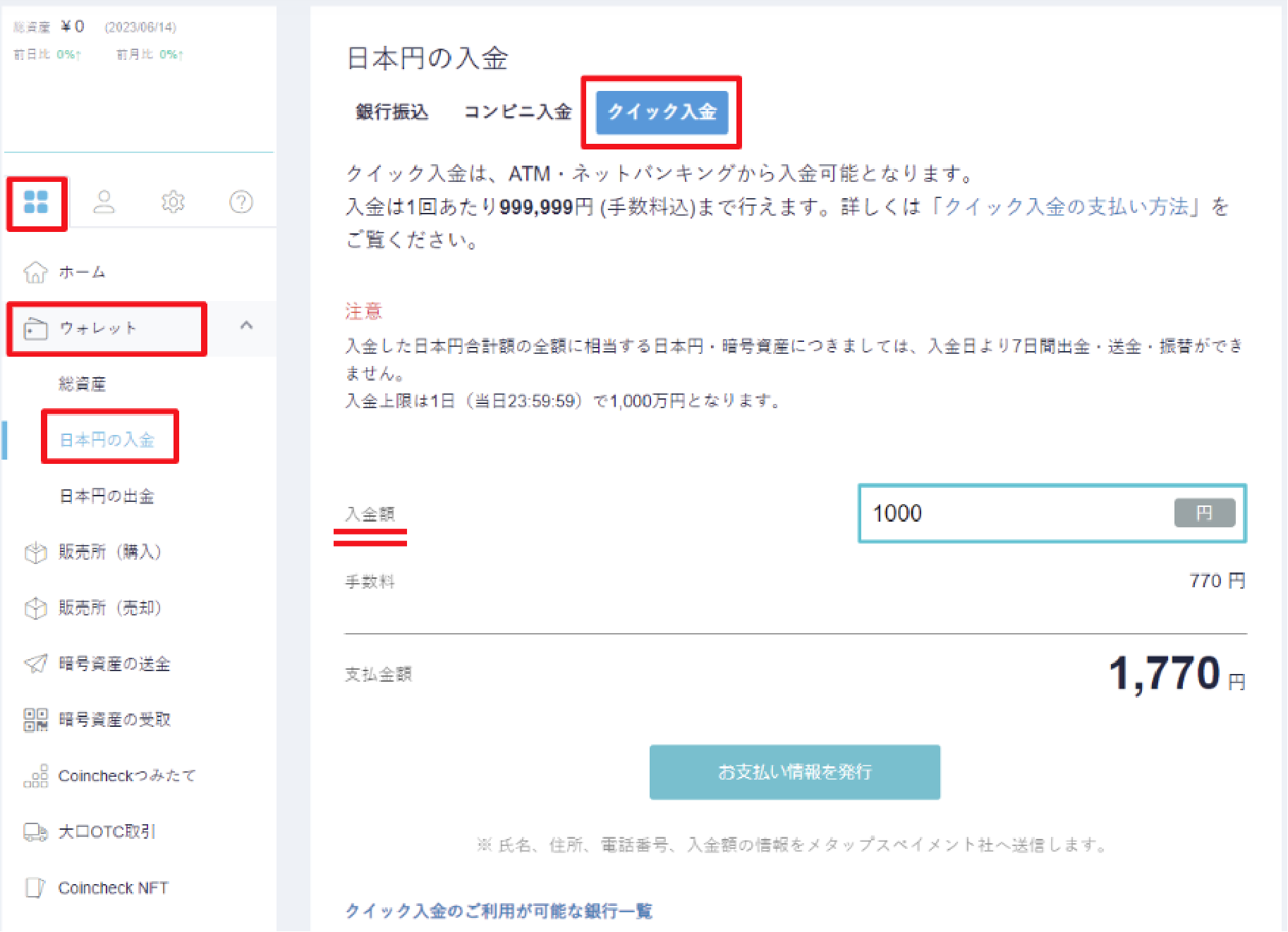This screenshot has width=1288, height=932.
Task: Go to ホーム in the sidebar
Action: 81,272
